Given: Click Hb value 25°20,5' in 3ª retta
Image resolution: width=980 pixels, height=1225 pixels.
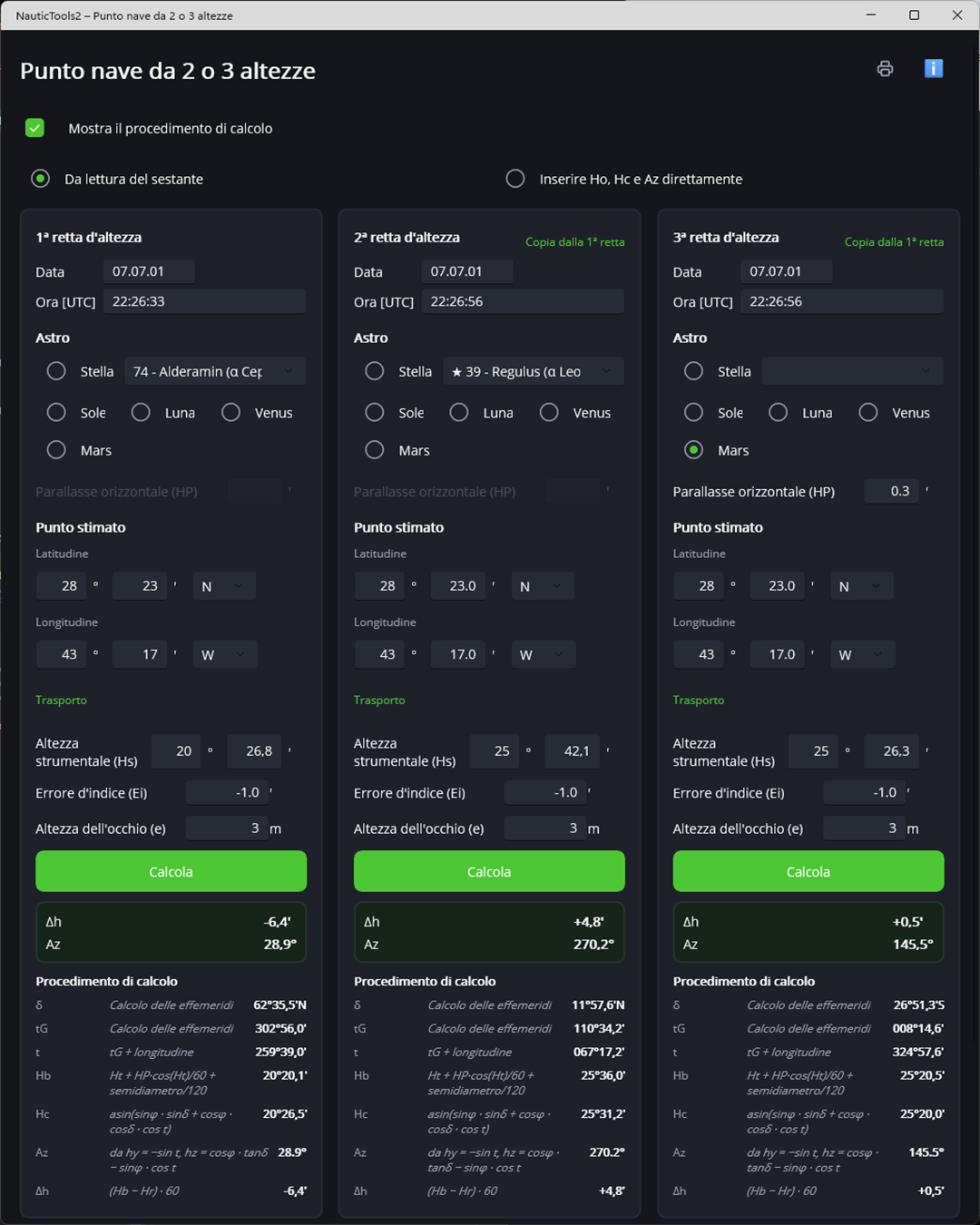Looking at the screenshot, I should point(922,1075).
